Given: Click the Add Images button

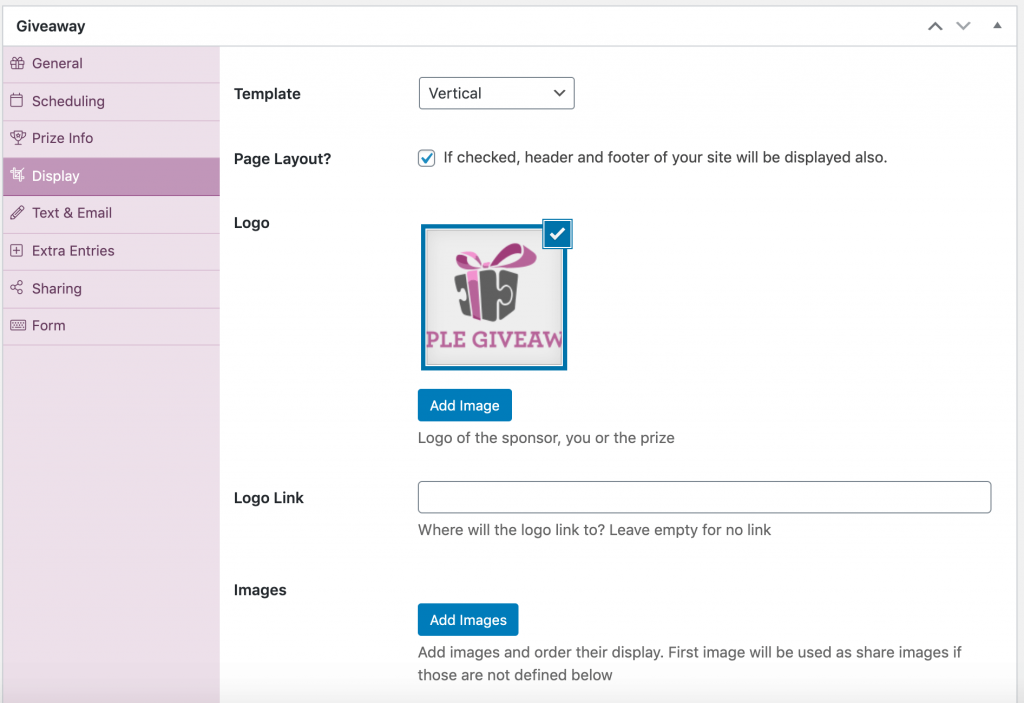Looking at the screenshot, I should pos(468,620).
